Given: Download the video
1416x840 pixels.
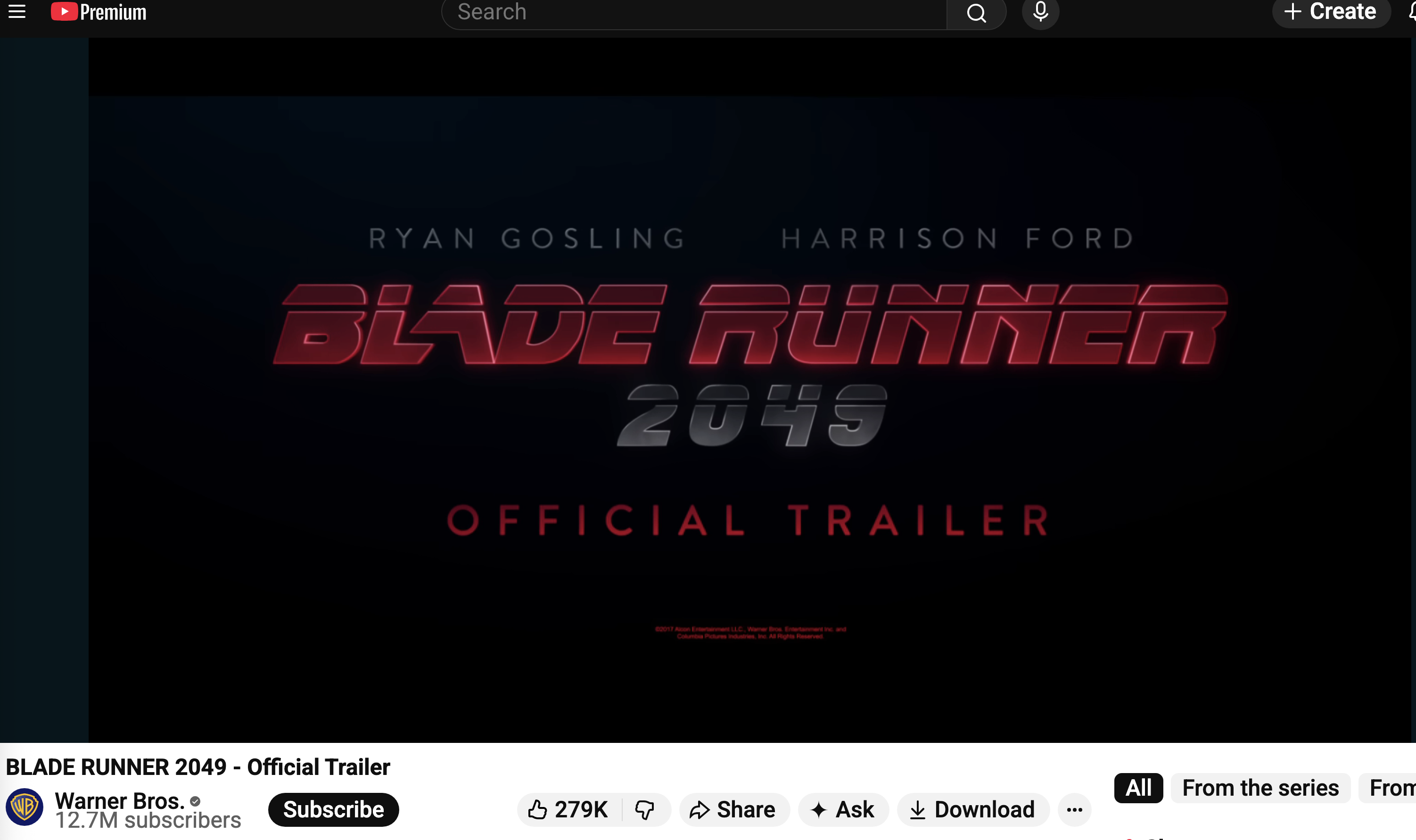Looking at the screenshot, I should pos(972,809).
